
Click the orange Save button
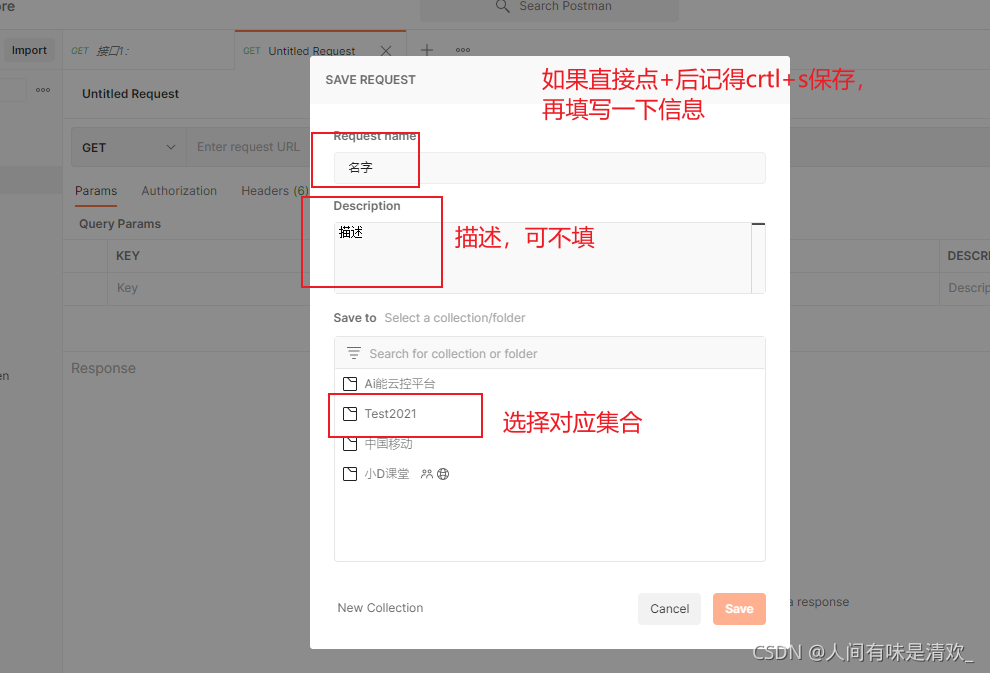739,609
